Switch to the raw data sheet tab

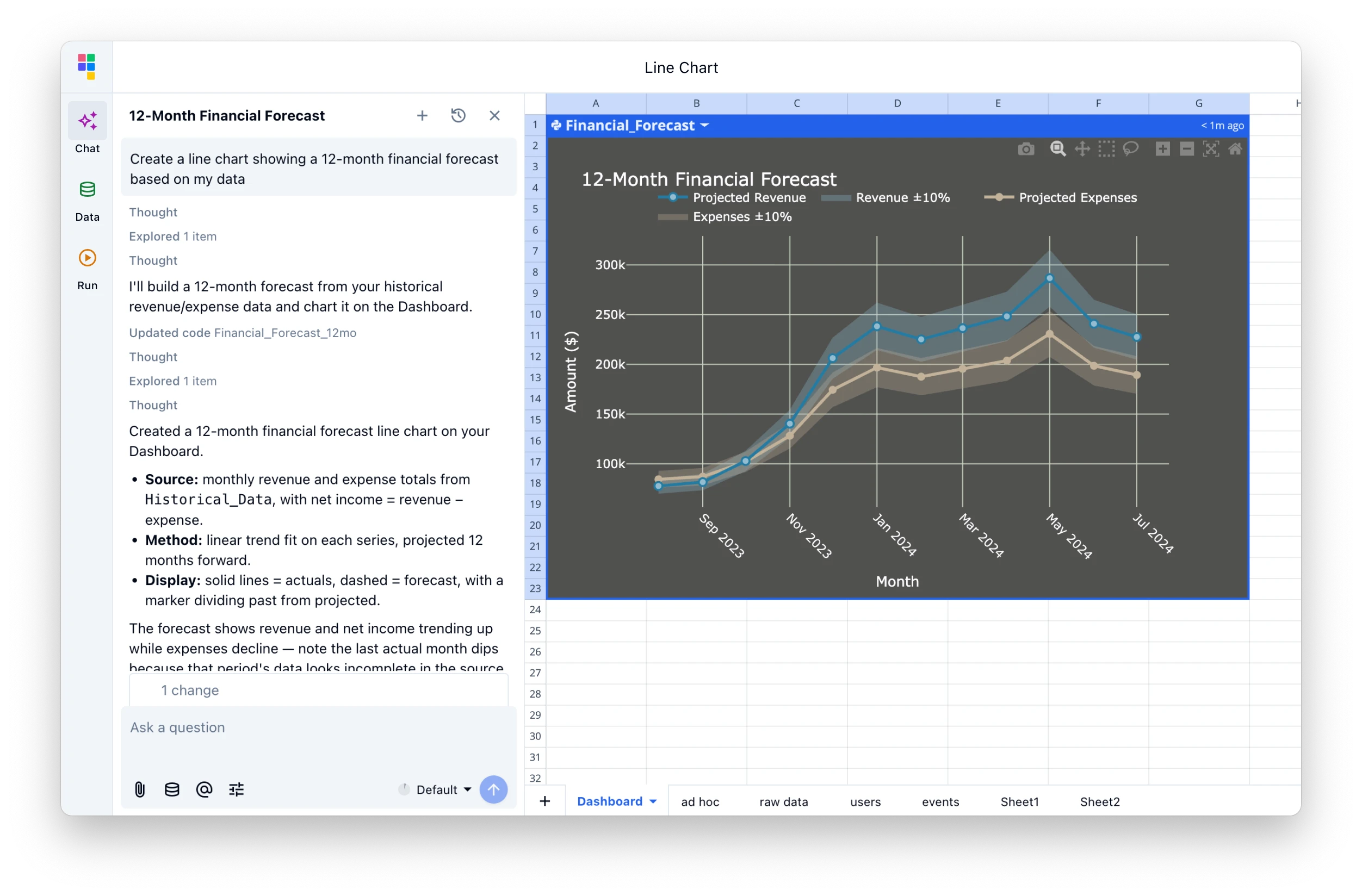point(783,801)
